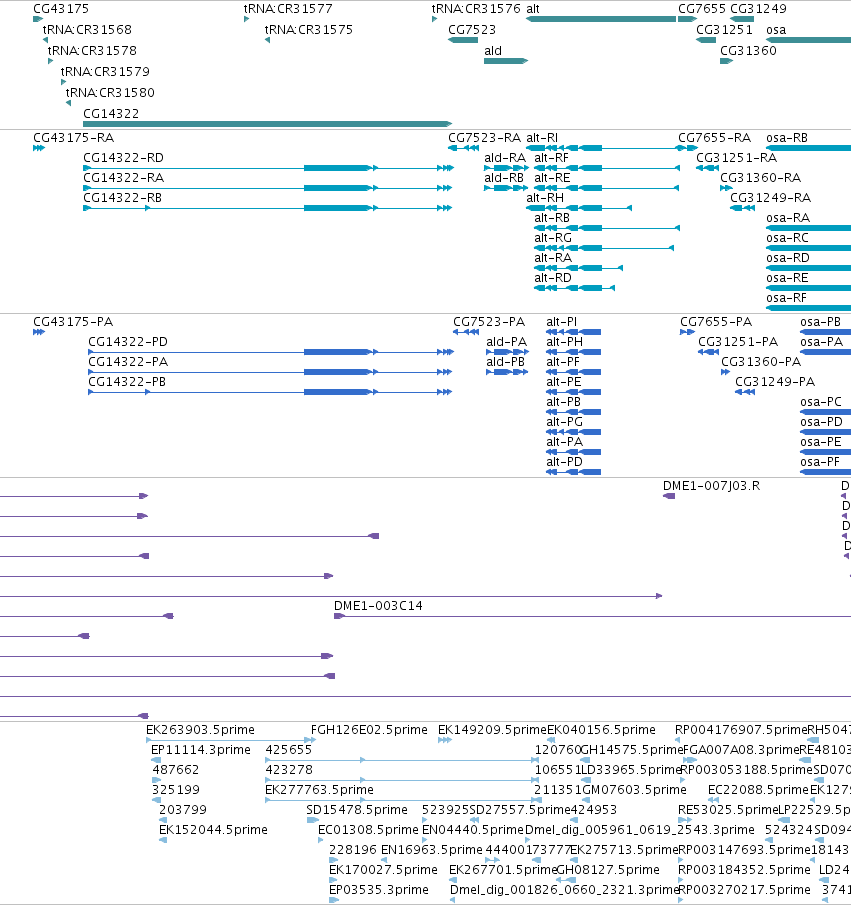Image resolution: width=851 pixels, height=905 pixels.
Task: Click the CG7655 gene label
Action: point(701,9)
